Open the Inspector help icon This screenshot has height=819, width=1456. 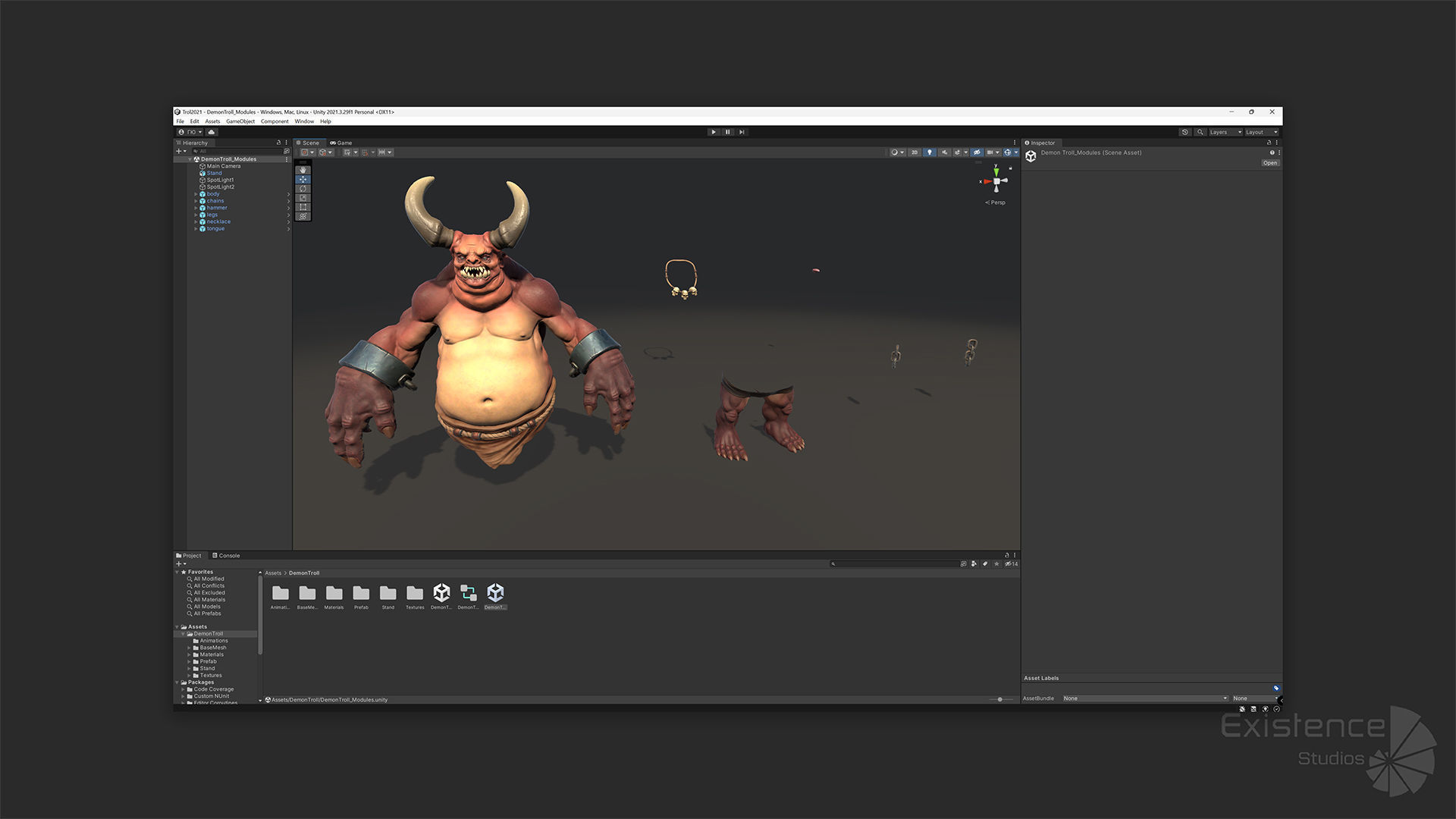[x=1272, y=152]
